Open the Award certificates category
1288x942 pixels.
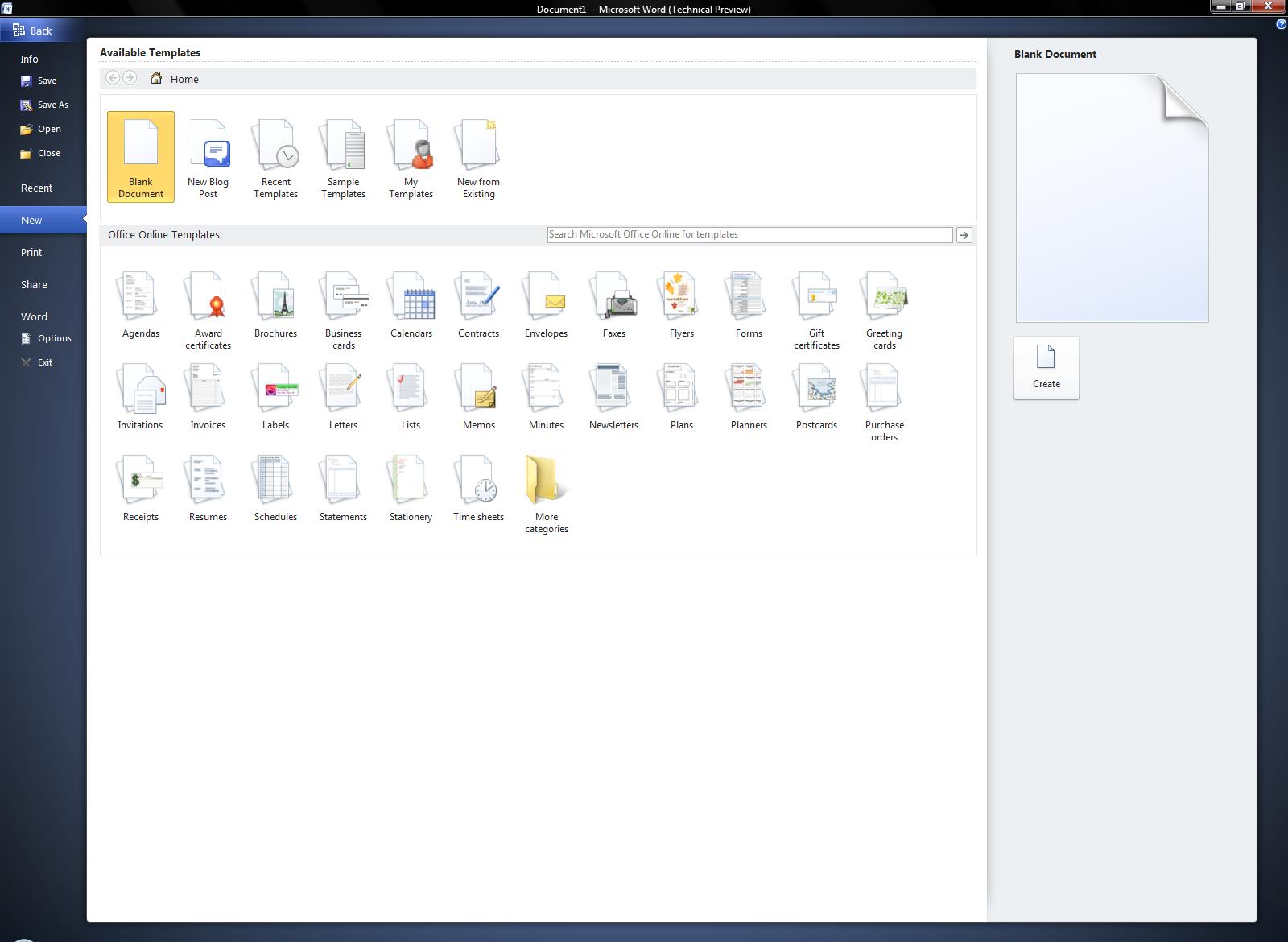pos(208,310)
